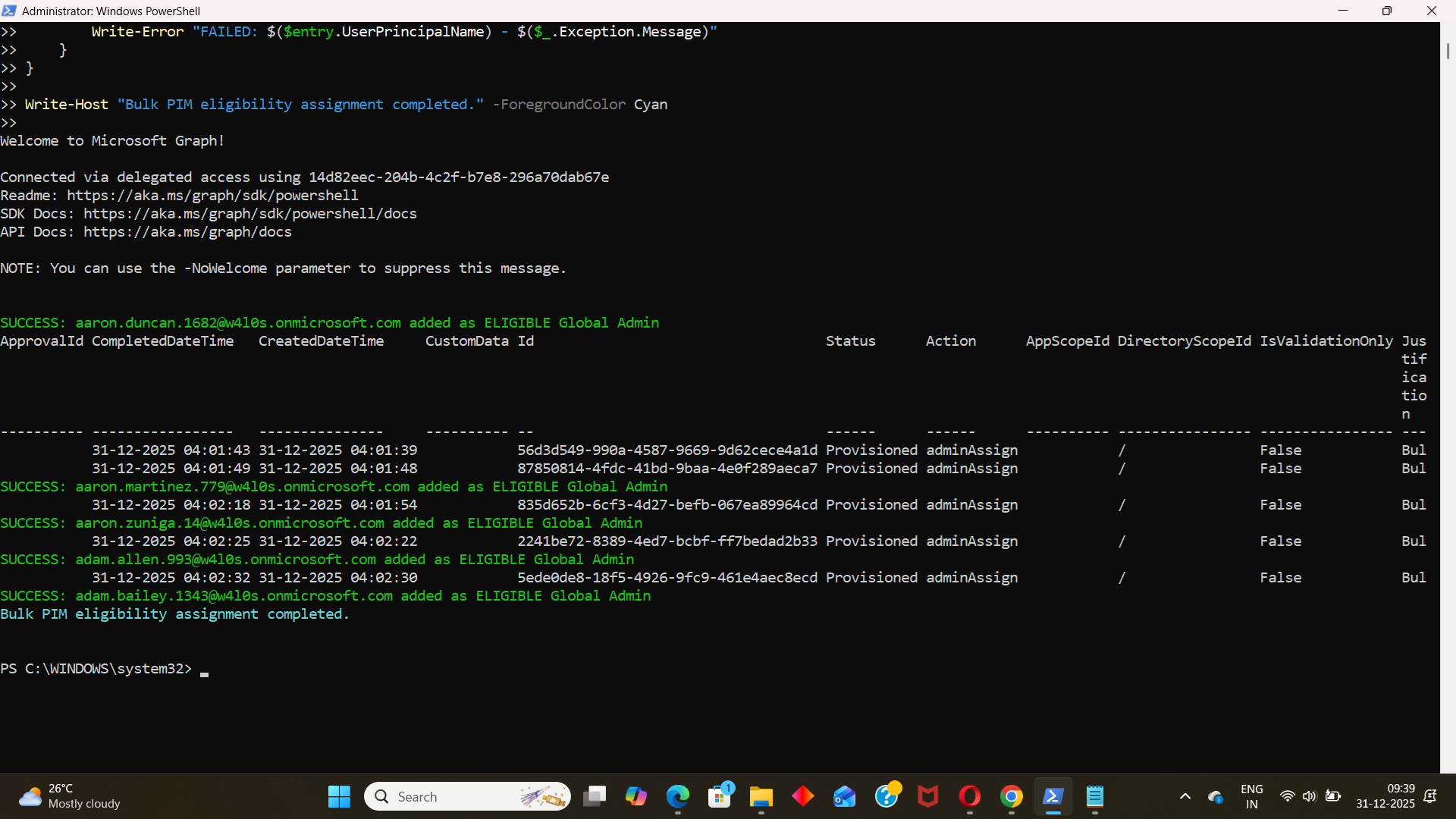Switch to Google Chrome on the taskbar
The image size is (1456, 819).
point(1011,796)
